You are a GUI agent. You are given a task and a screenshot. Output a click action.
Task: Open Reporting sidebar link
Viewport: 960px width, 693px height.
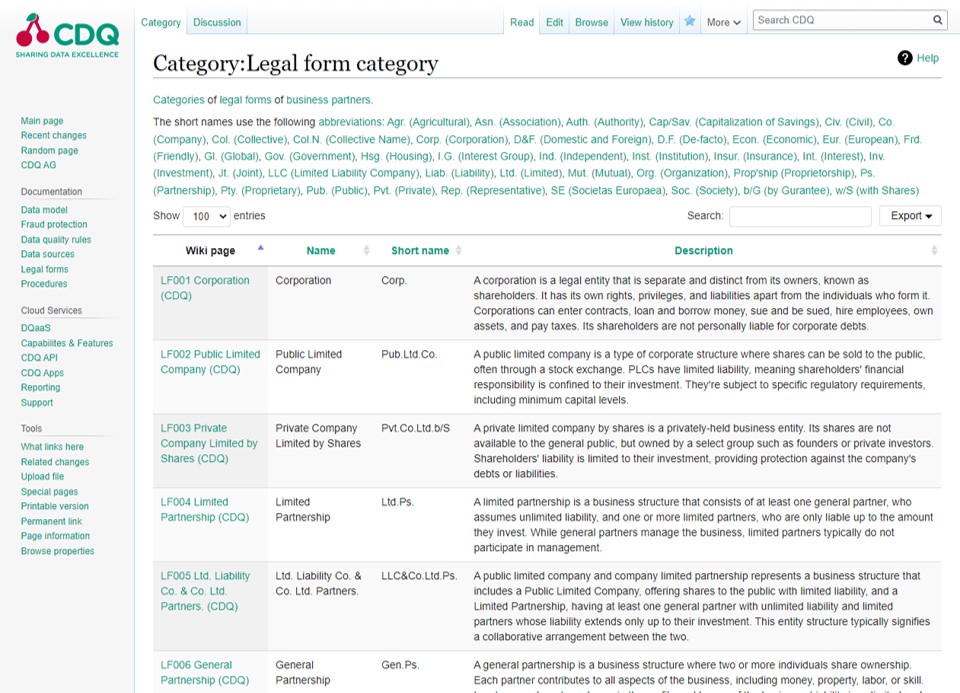[40, 388]
